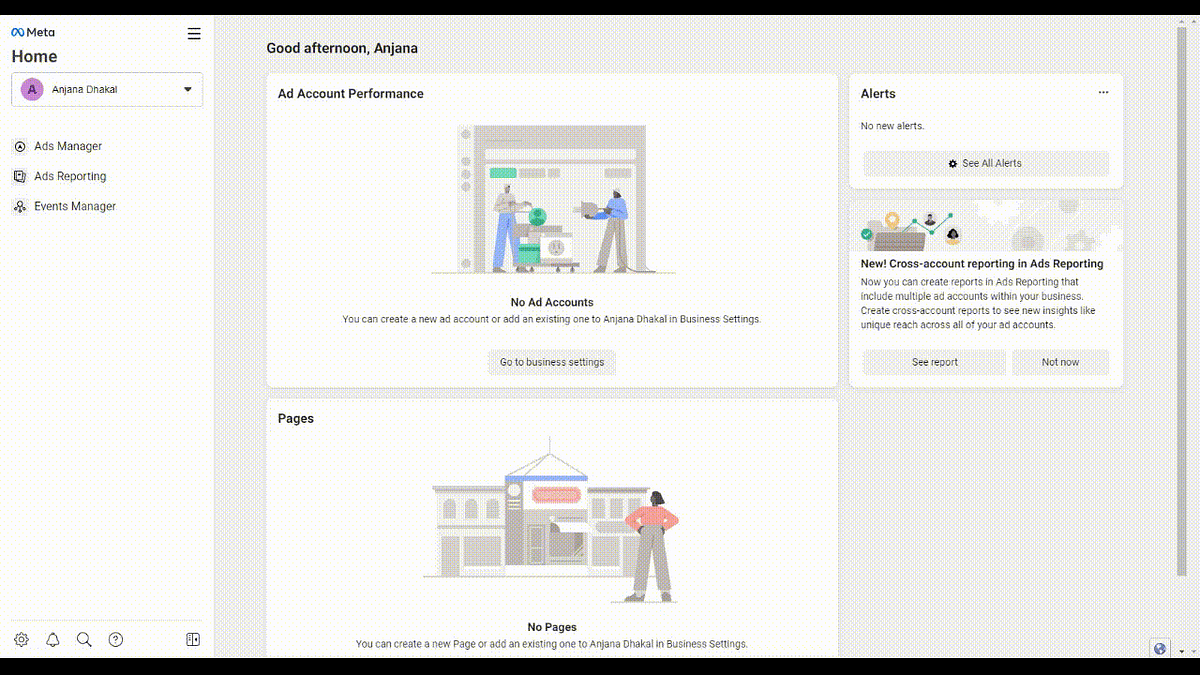Open help via the question mark icon
The width and height of the screenshot is (1200, 675).
click(116, 640)
